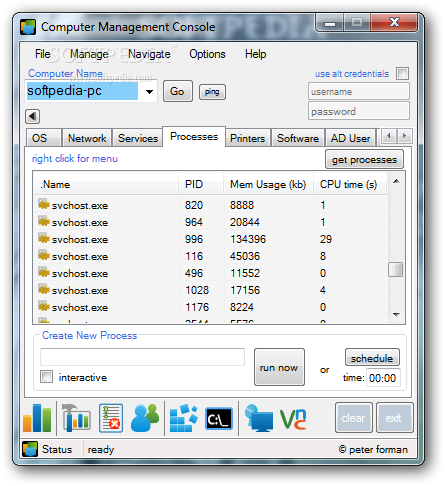
Task: Switch to the Software tab
Action: click(298, 138)
